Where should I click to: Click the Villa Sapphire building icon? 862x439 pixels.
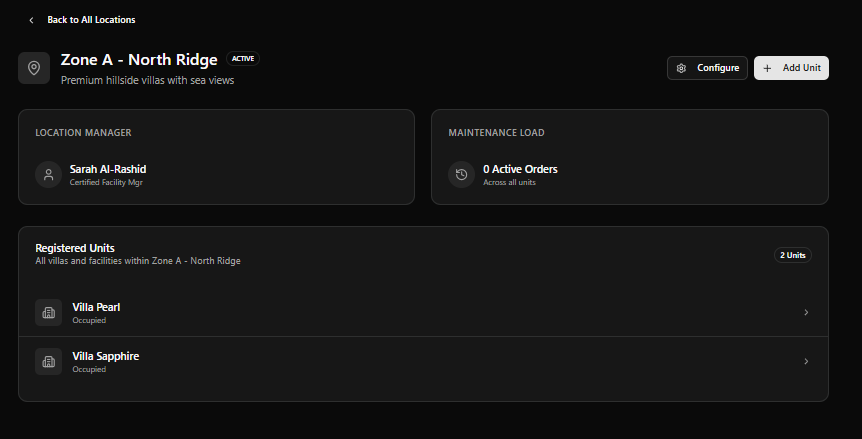tap(48, 362)
